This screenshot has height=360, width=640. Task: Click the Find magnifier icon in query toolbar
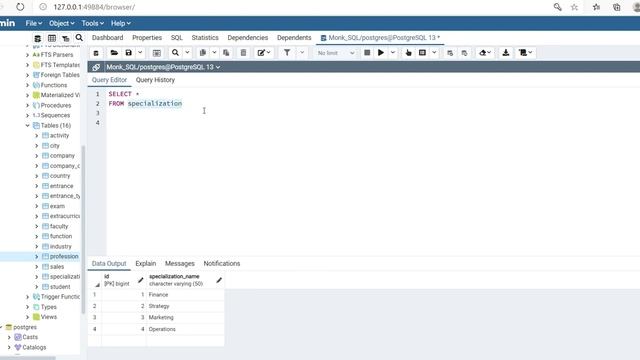click(x=175, y=53)
